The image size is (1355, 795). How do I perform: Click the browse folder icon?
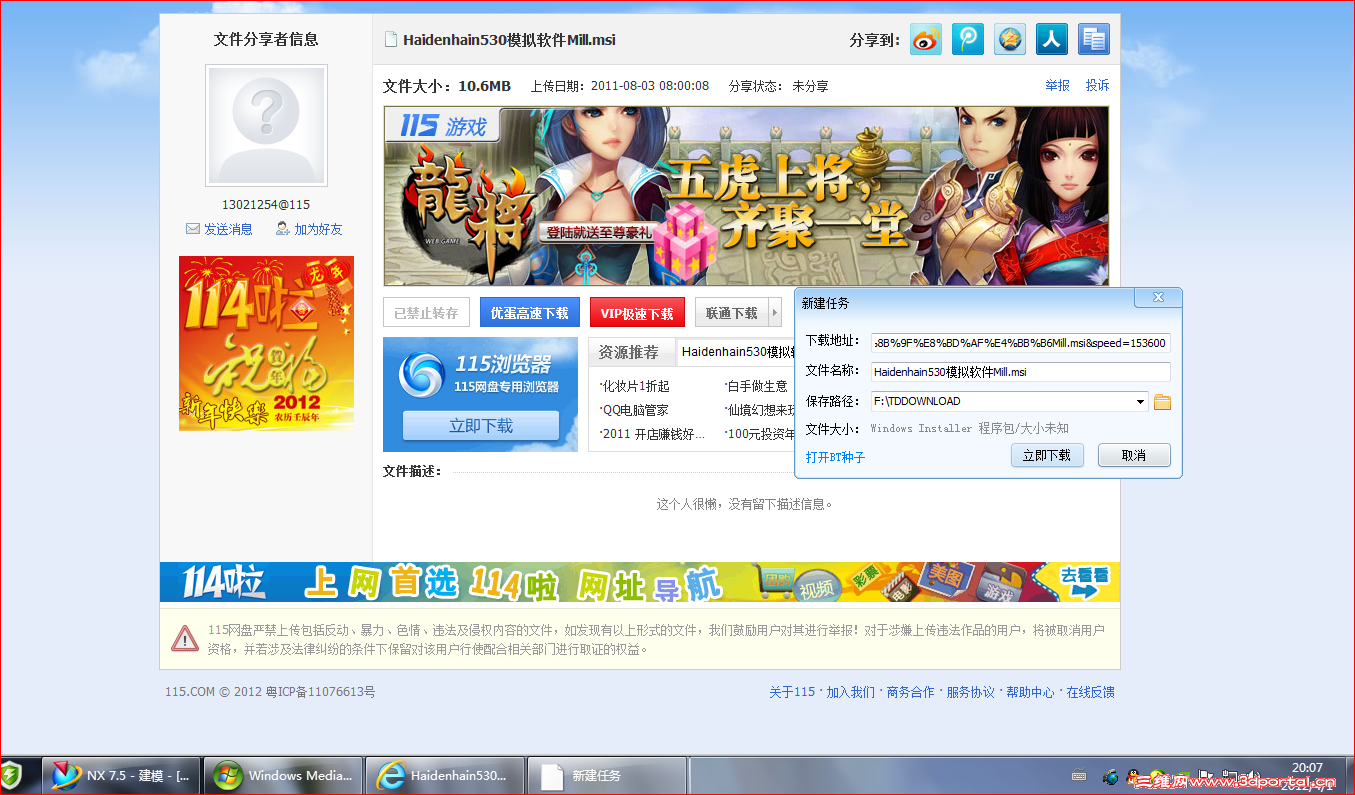tap(1162, 402)
